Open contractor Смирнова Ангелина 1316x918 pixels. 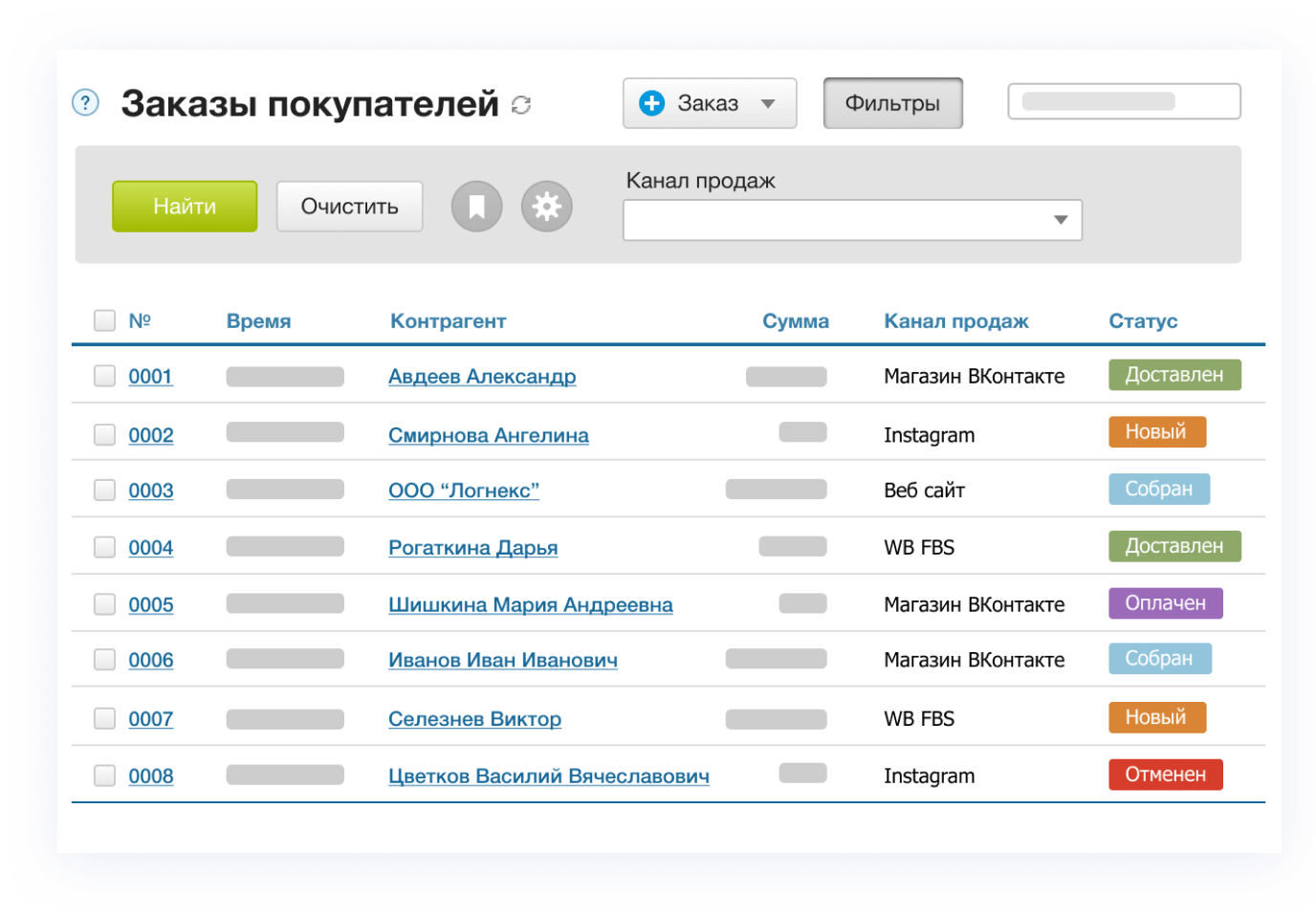tap(489, 436)
